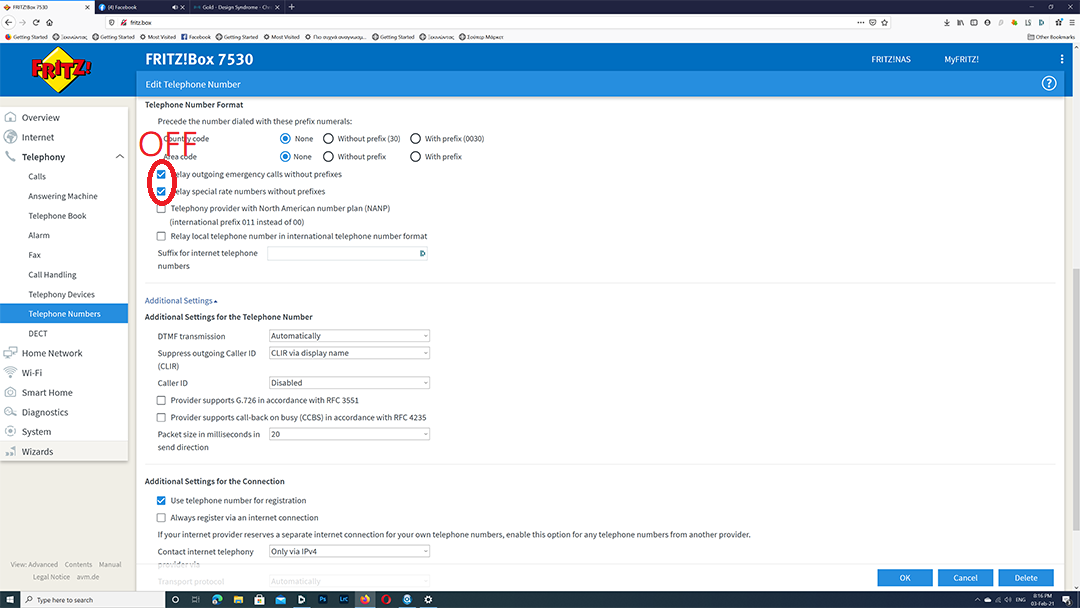The image size is (1080, 608).
Task: Select With prefix (0030) country code option
Action: pyautogui.click(x=415, y=138)
